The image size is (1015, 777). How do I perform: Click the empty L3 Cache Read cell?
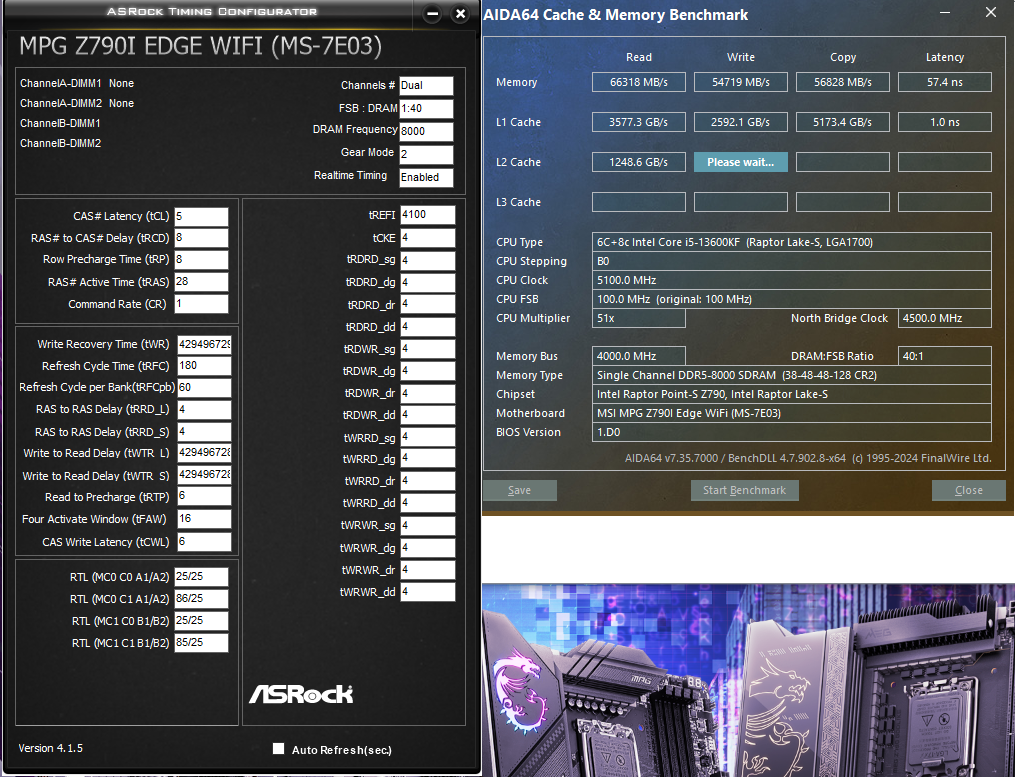(x=638, y=202)
